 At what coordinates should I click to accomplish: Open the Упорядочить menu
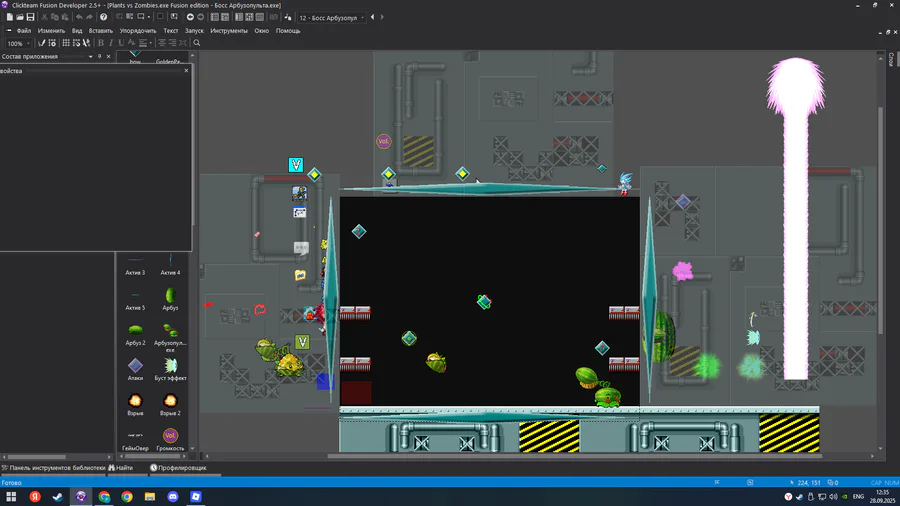click(138, 31)
